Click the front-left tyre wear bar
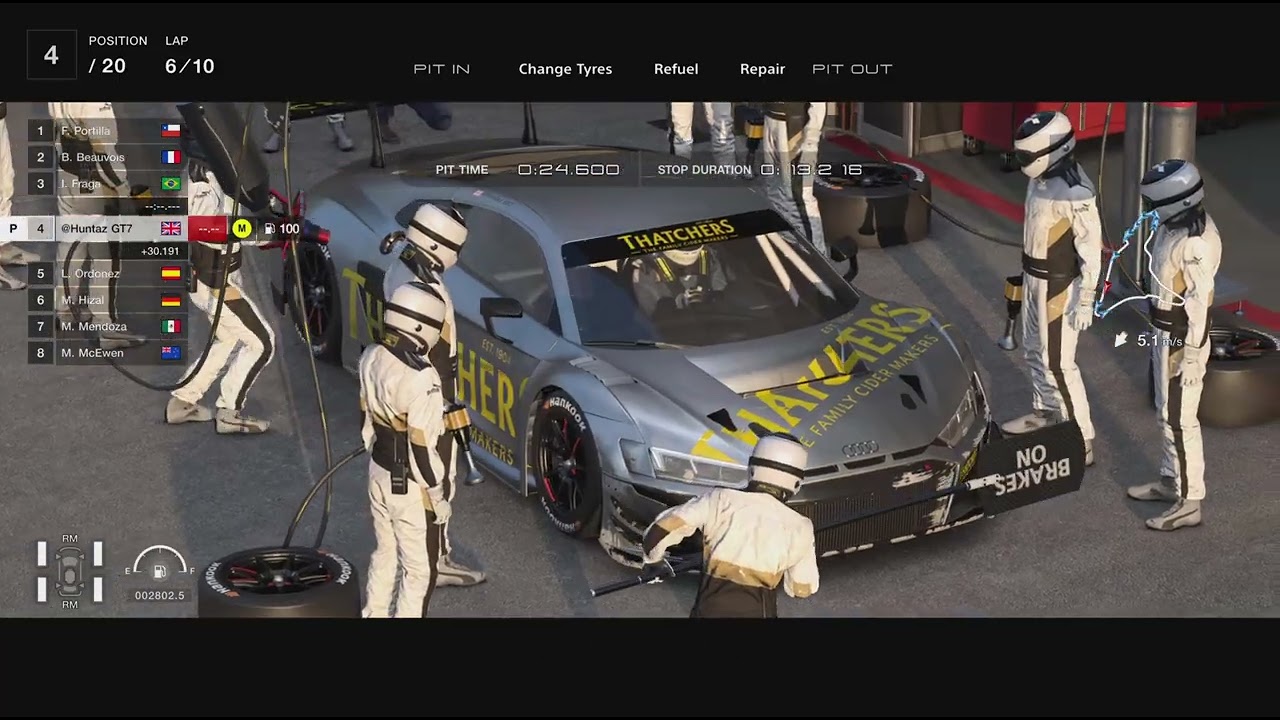Image resolution: width=1280 pixels, height=720 pixels. (42, 555)
